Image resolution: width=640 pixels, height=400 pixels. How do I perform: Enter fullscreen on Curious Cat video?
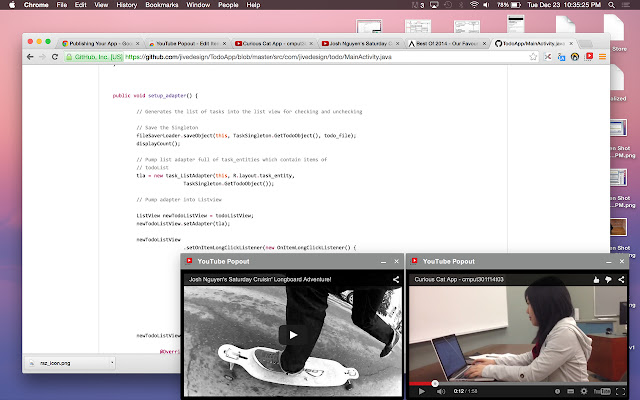(x=620, y=391)
